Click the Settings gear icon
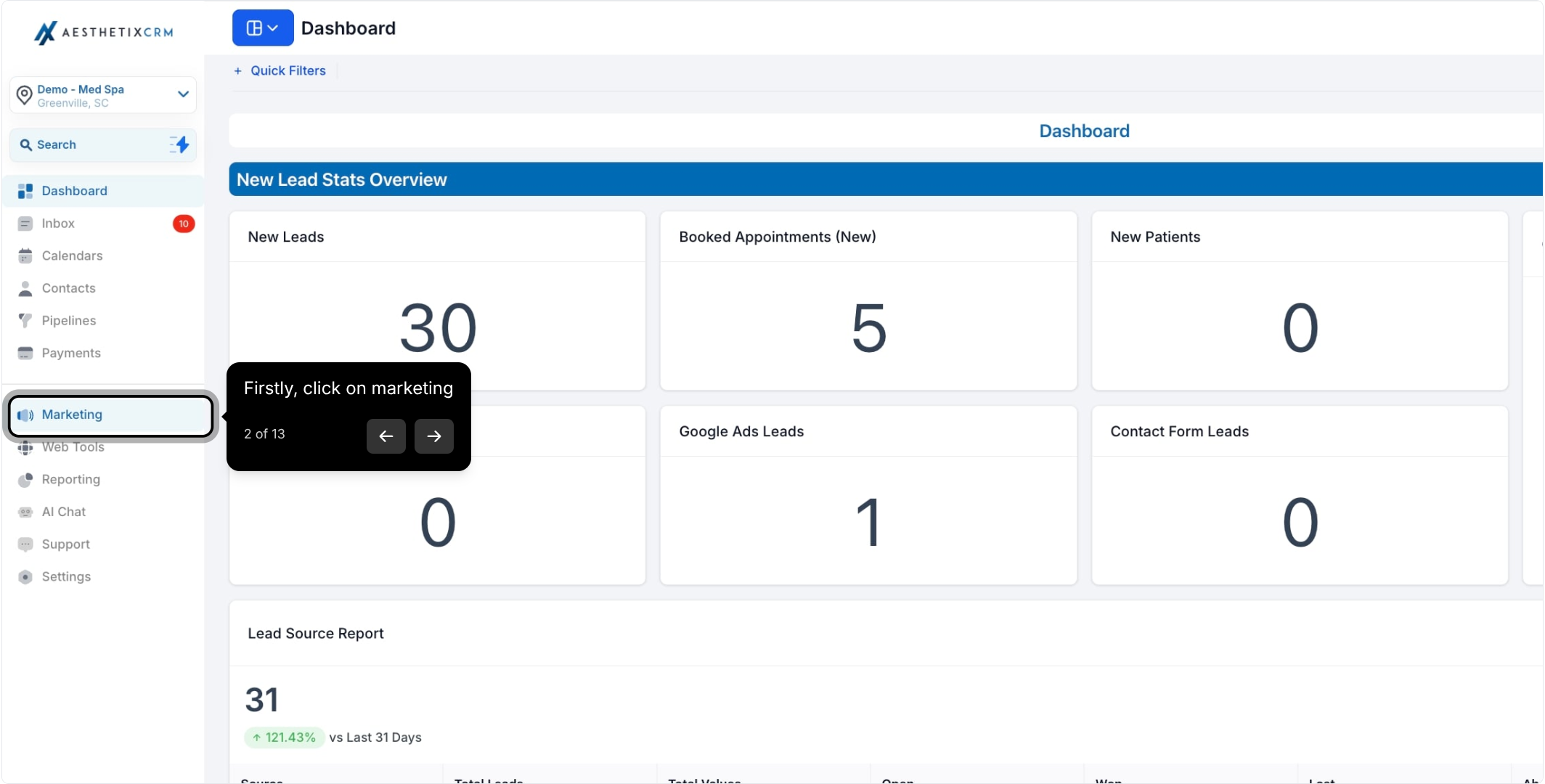 (x=25, y=577)
